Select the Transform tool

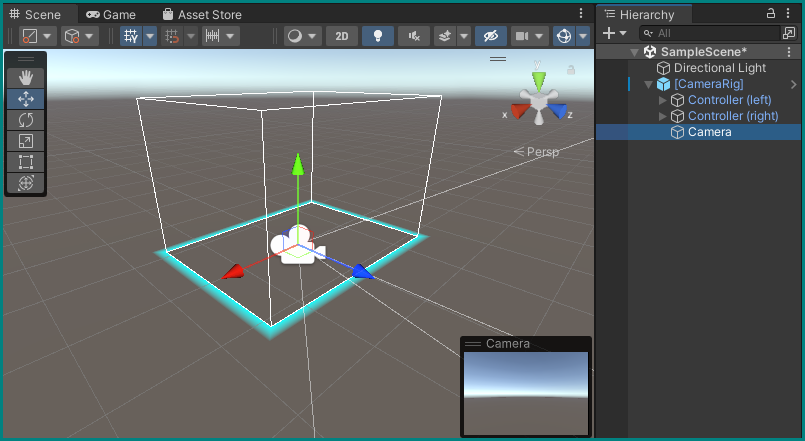[26, 183]
